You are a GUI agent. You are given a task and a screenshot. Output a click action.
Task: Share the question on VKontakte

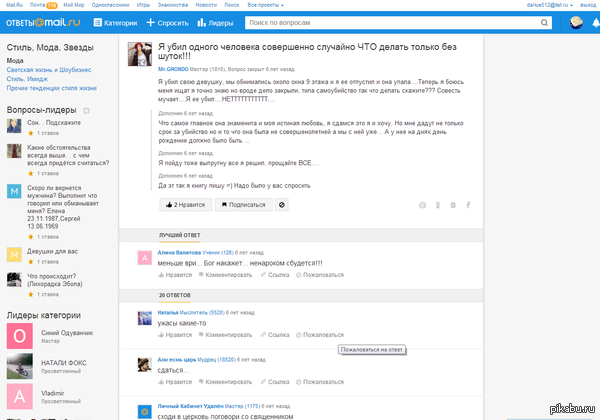(x=453, y=204)
